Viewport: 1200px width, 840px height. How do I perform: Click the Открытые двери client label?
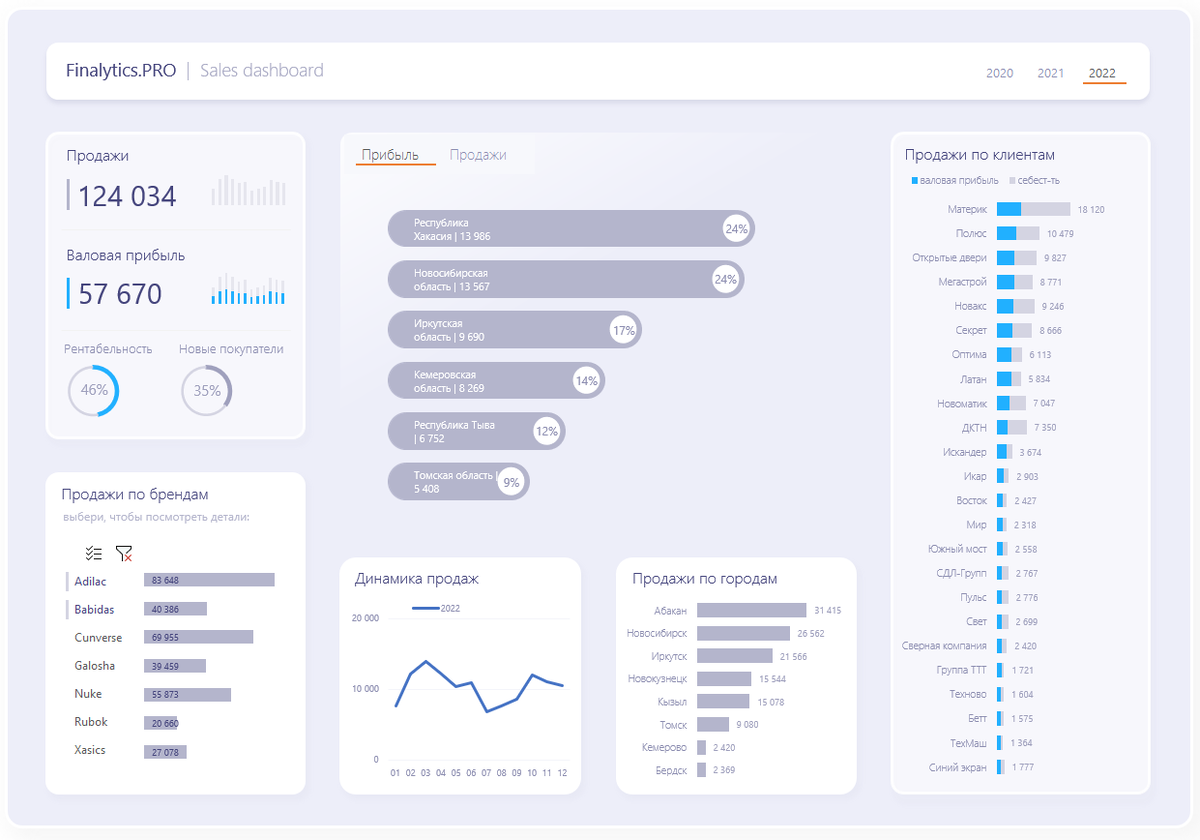click(949, 257)
